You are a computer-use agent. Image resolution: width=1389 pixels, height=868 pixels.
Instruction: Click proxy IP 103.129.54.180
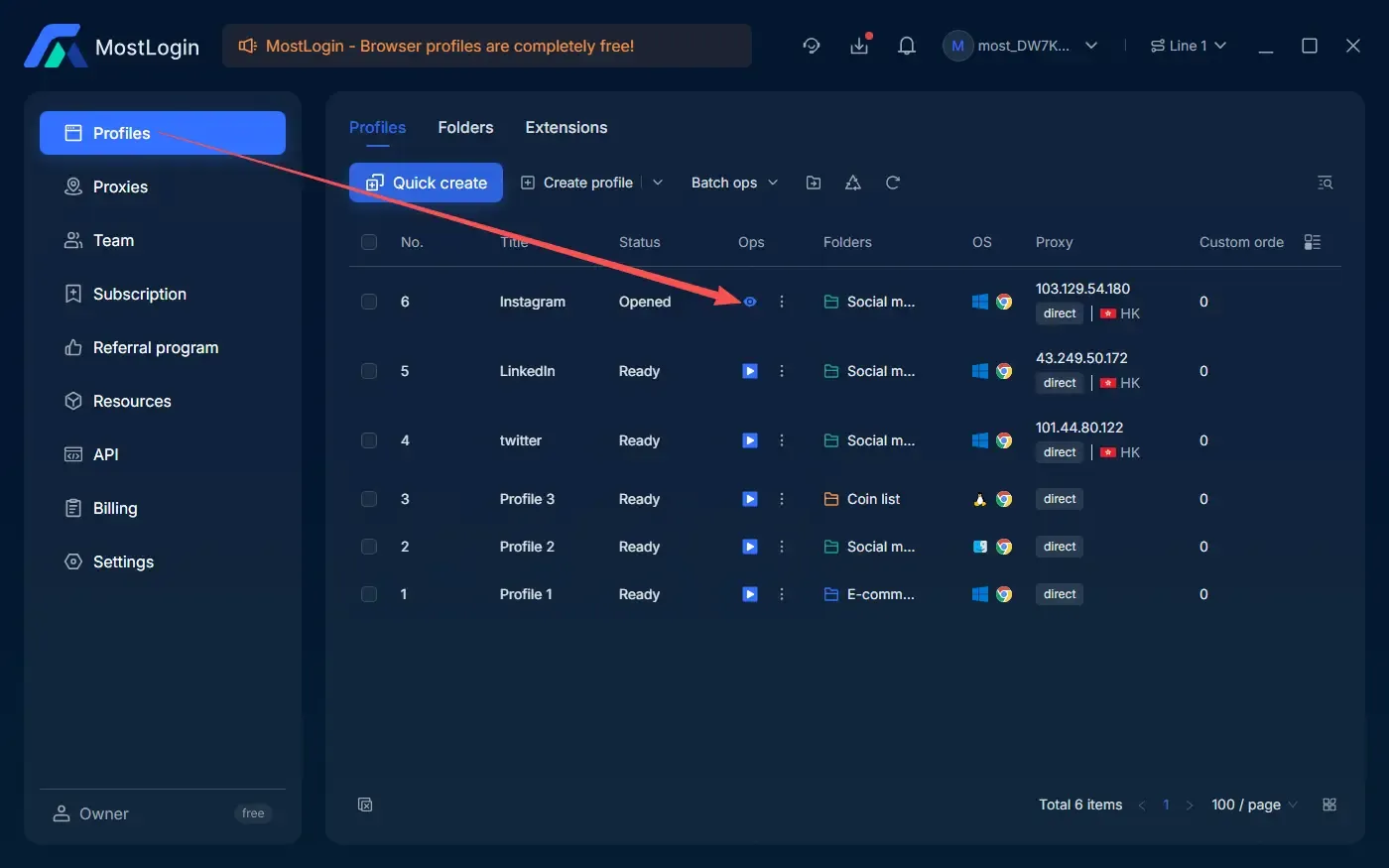pyautogui.click(x=1082, y=289)
